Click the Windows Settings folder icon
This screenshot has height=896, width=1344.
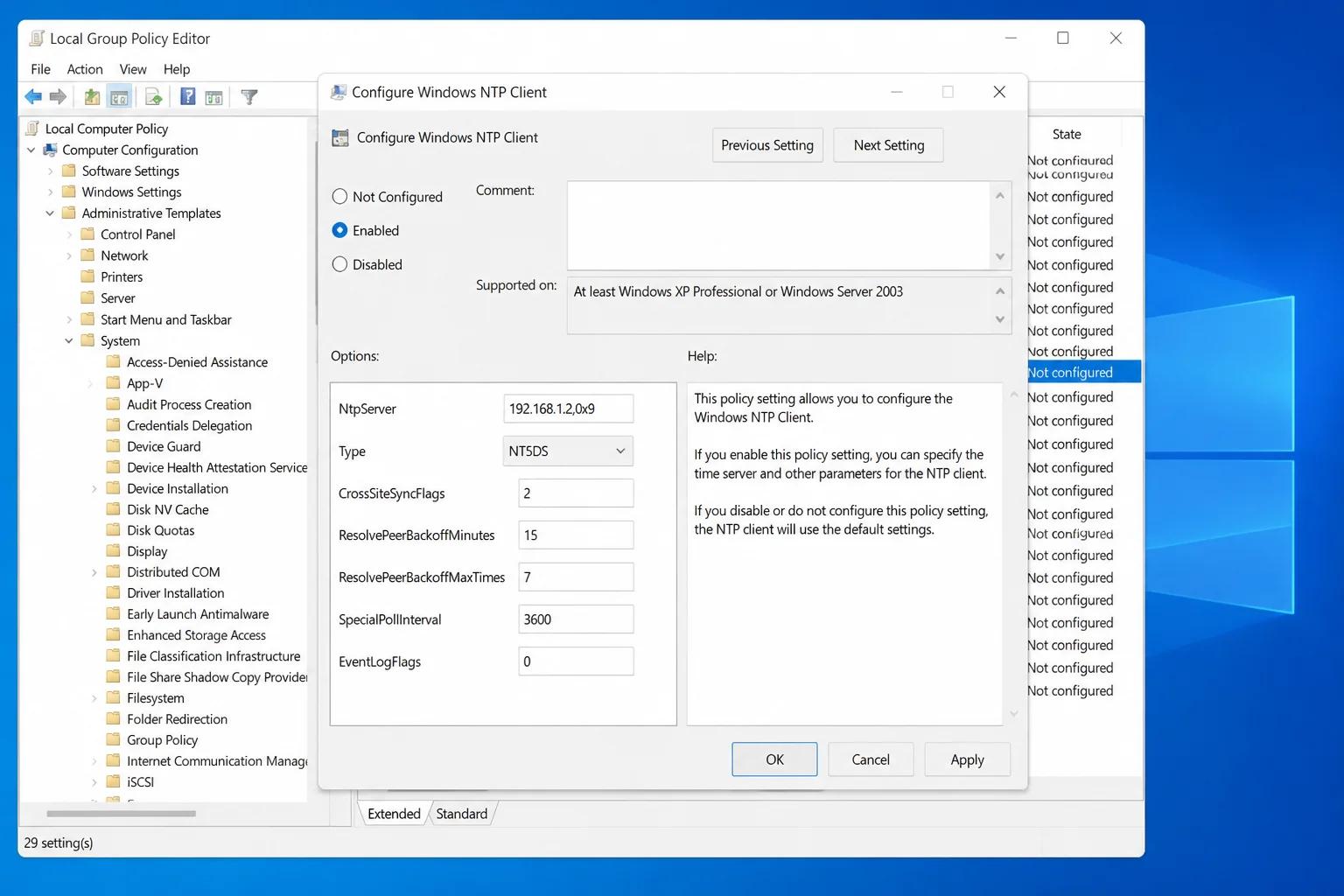click(x=68, y=192)
